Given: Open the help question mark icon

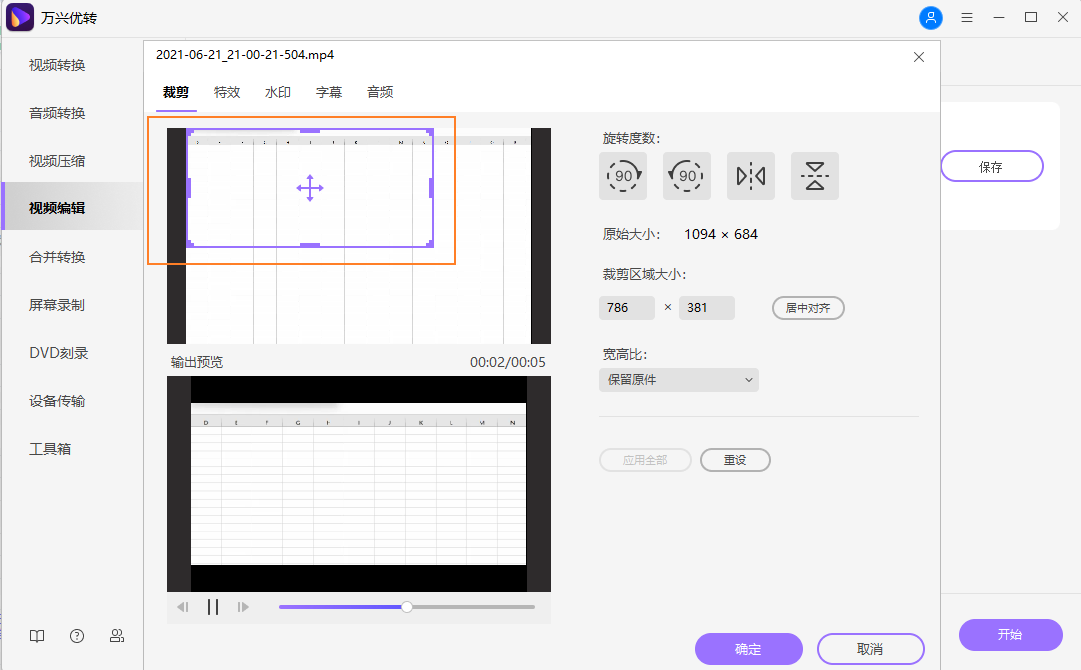Looking at the screenshot, I should pos(77,636).
